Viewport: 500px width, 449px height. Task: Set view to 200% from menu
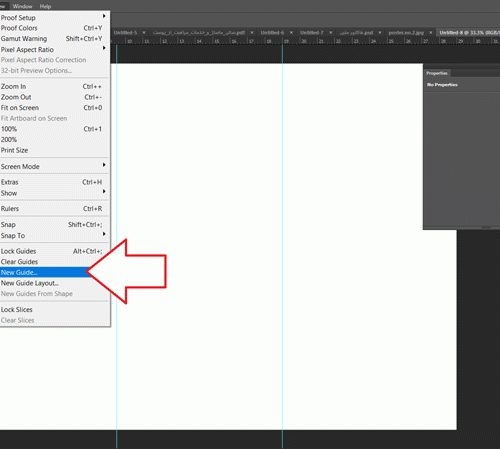tap(55, 140)
